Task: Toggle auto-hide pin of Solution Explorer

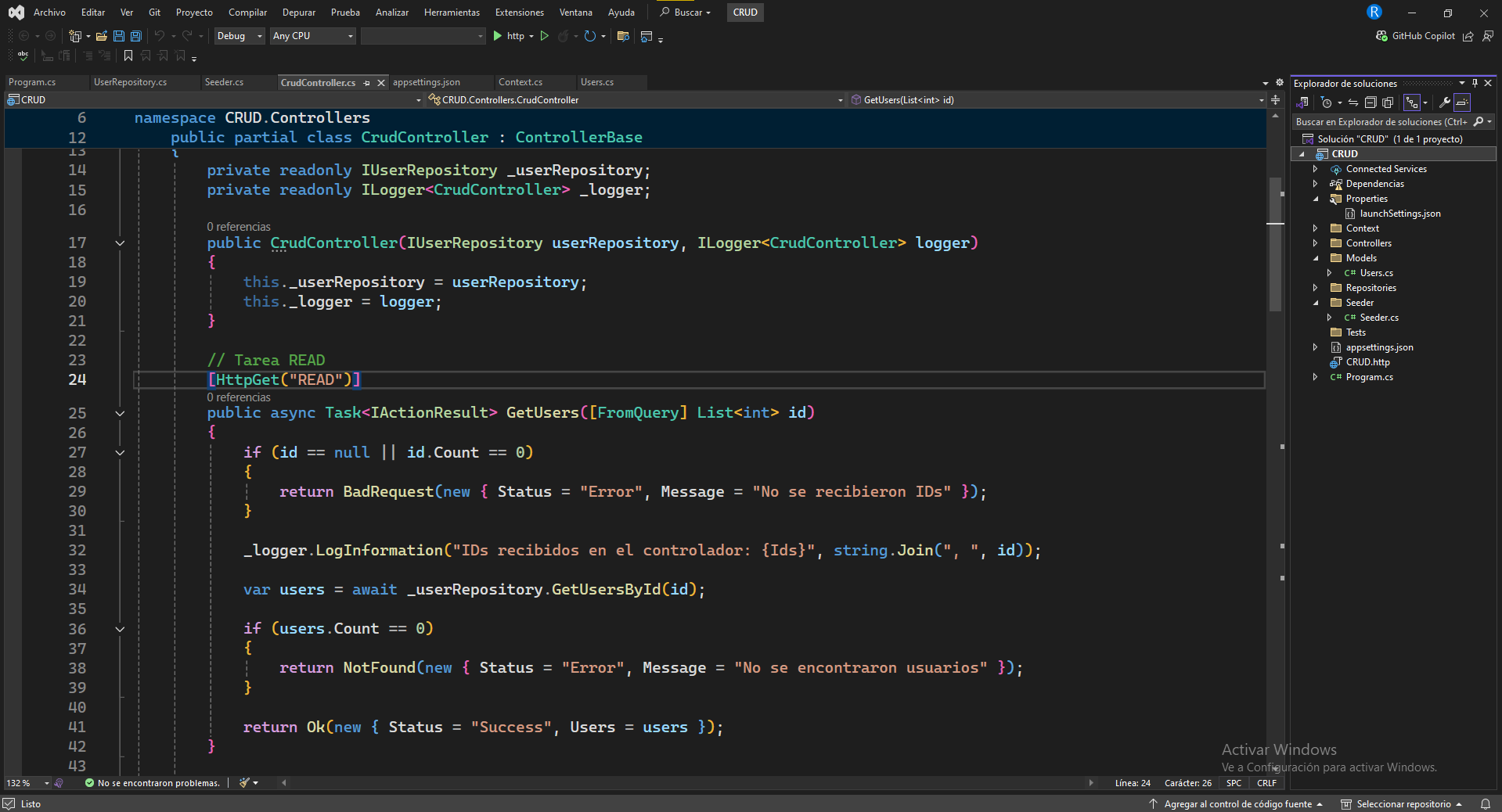Action: pos(1475,83)
